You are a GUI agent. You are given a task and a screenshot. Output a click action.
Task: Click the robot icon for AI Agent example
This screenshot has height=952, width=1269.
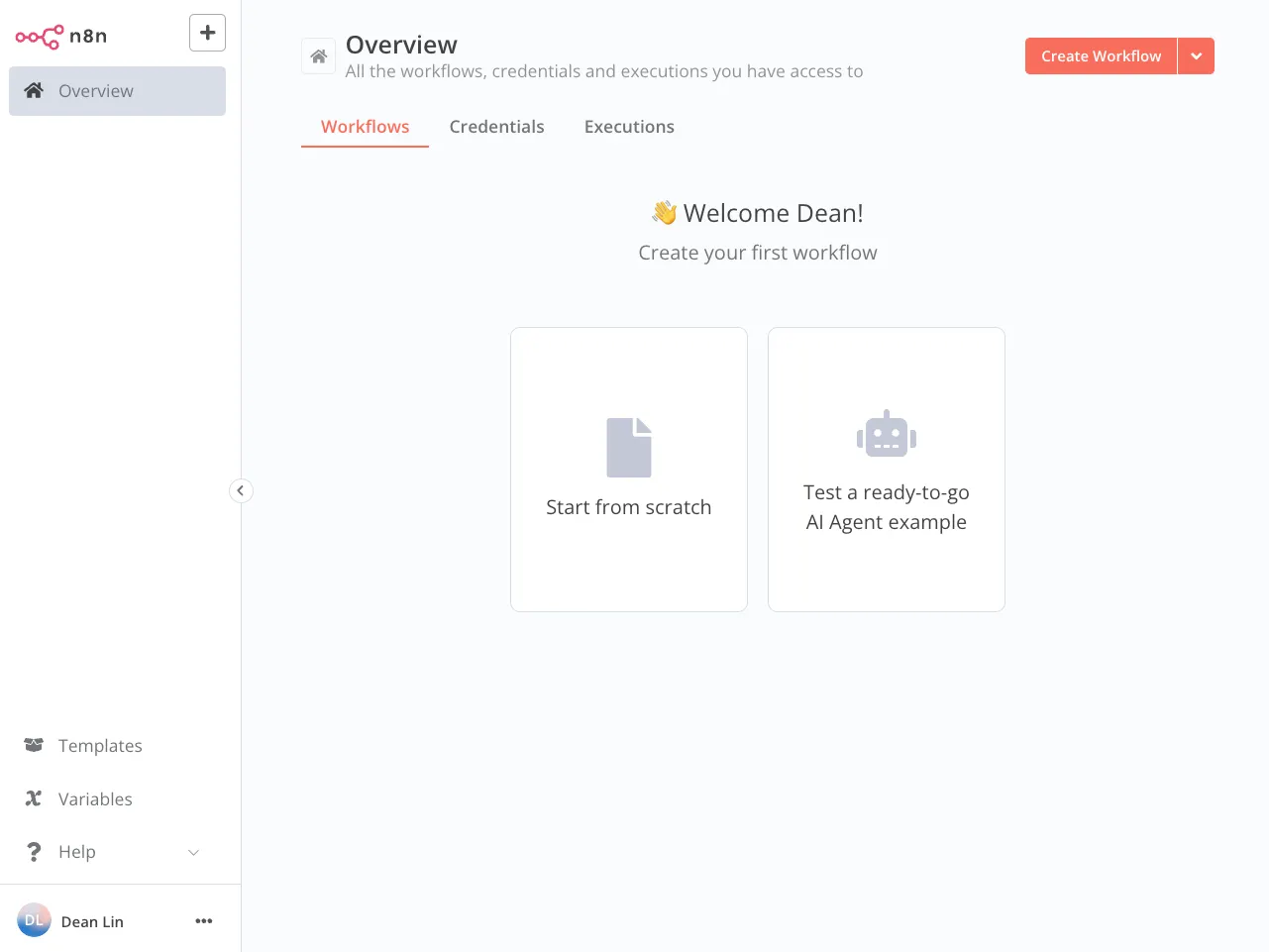click(x=887, y=434)
